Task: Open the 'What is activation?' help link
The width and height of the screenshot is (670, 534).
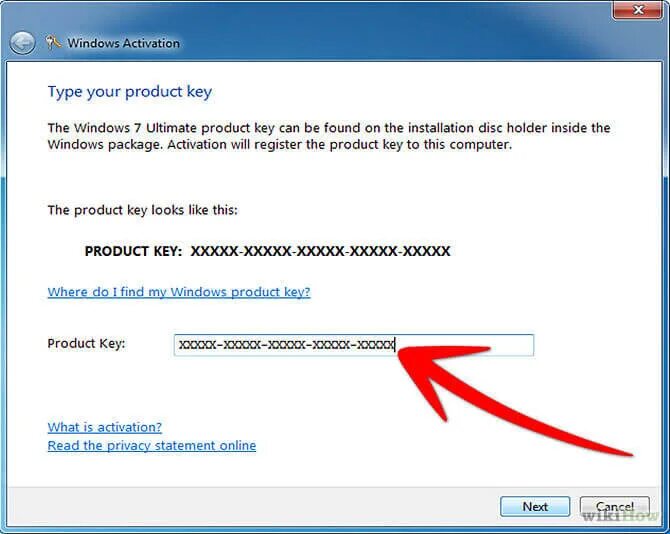Action: click(x=105, y=427)
